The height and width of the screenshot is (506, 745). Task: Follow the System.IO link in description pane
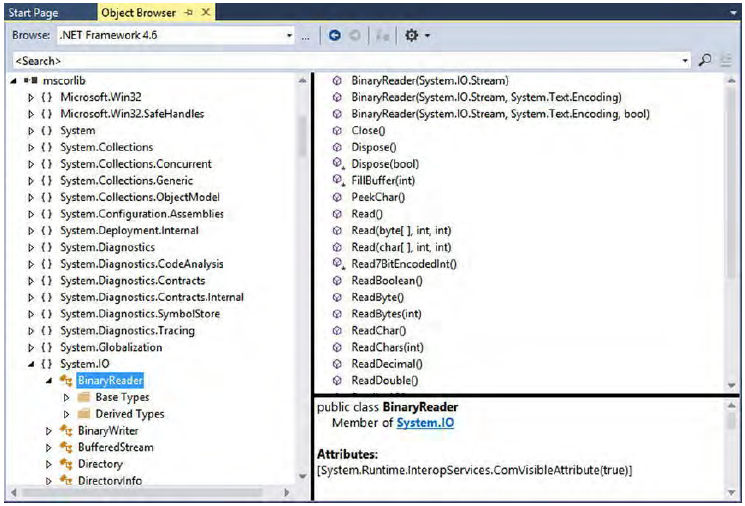(425, 422)
